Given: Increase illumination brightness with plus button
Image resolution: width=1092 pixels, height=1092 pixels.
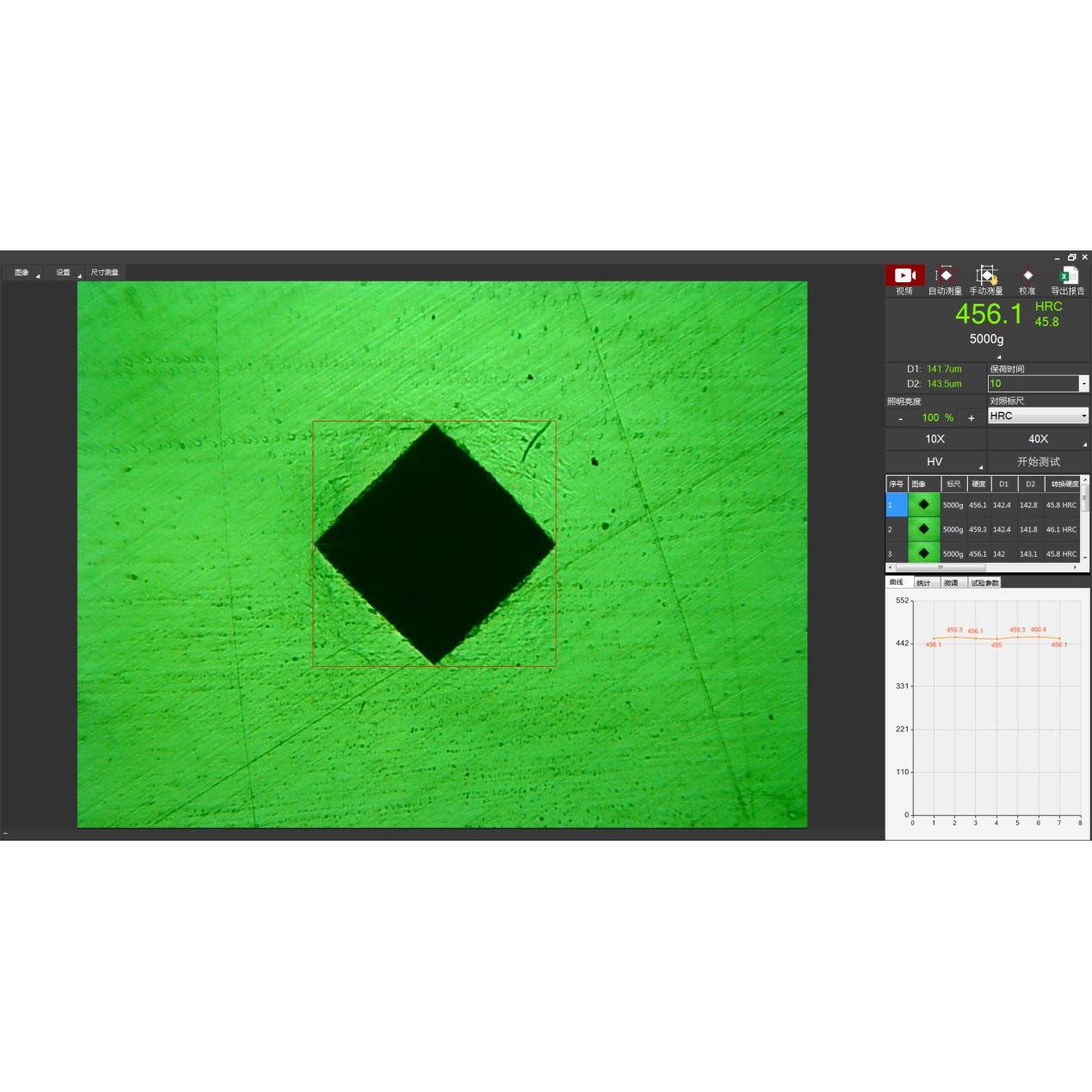Looking at the screenshot, I should pyautogui.click(x=972, y=418).
